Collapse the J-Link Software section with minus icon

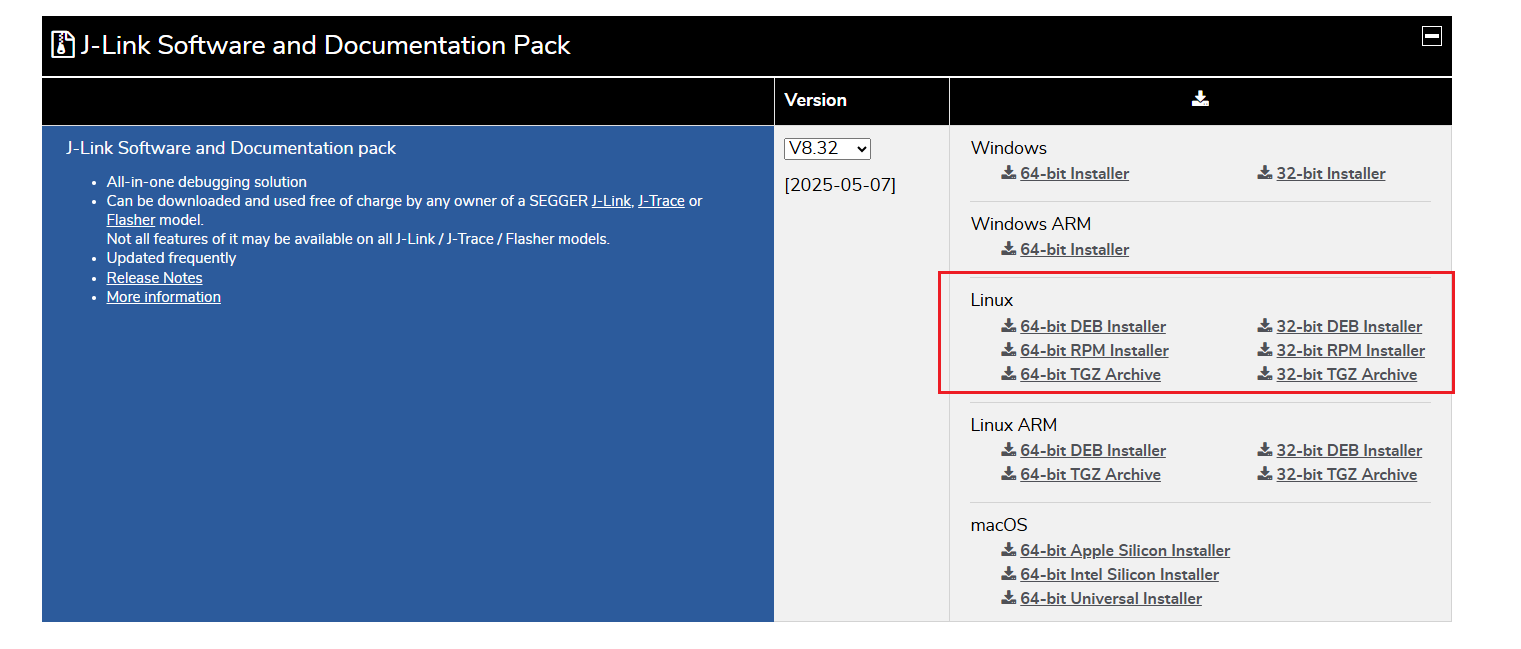(x=1431, y=36)
